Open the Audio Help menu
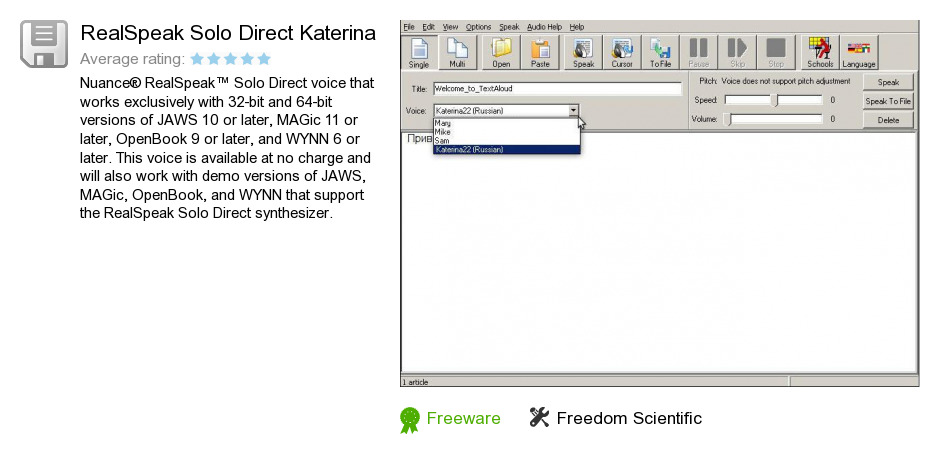 point(544,27)
